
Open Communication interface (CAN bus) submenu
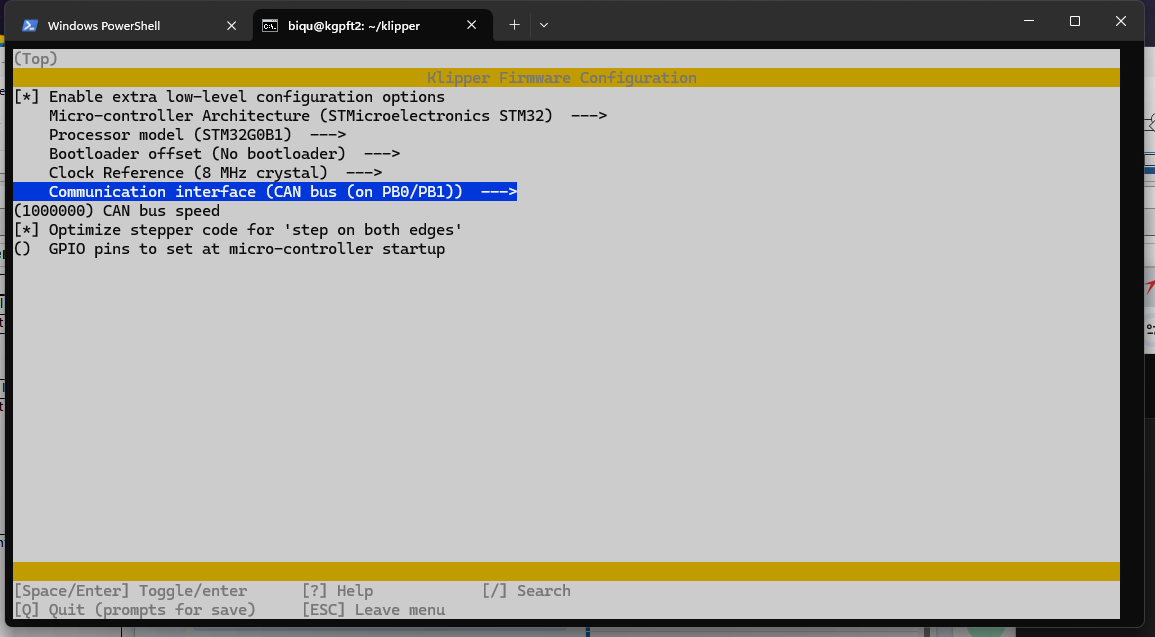[x=265, y=192]
